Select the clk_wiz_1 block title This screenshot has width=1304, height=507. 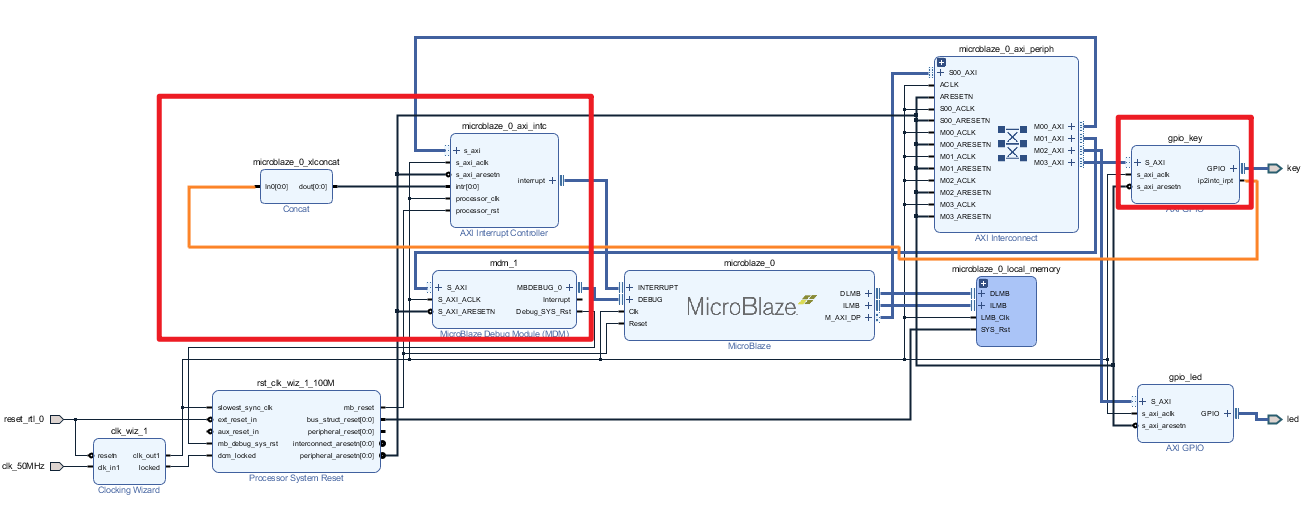point(130,431)
